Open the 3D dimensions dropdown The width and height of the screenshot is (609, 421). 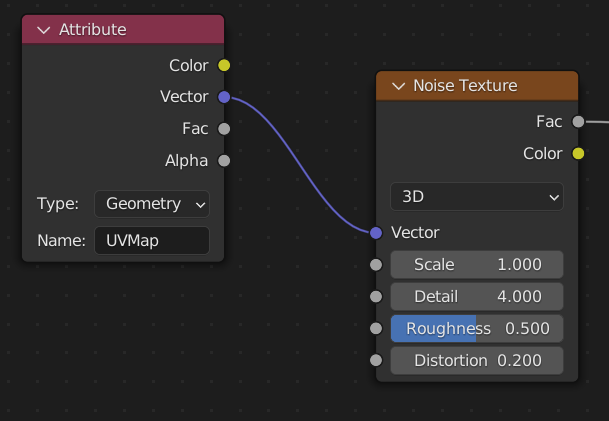[476, 197]
